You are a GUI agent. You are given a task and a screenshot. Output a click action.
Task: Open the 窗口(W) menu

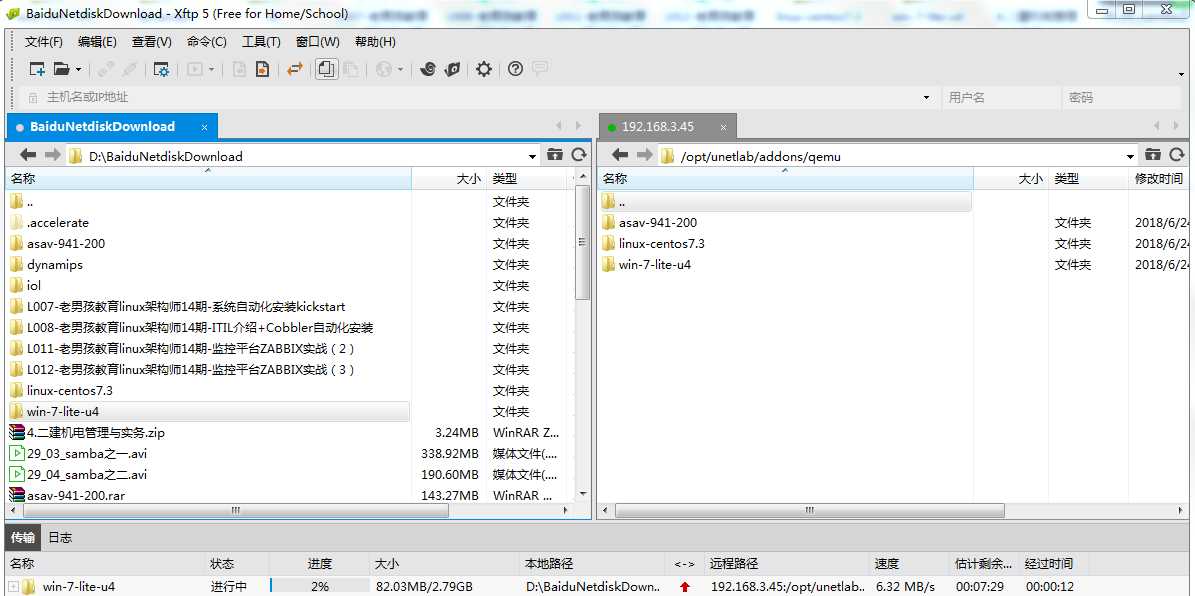(318, 42)
